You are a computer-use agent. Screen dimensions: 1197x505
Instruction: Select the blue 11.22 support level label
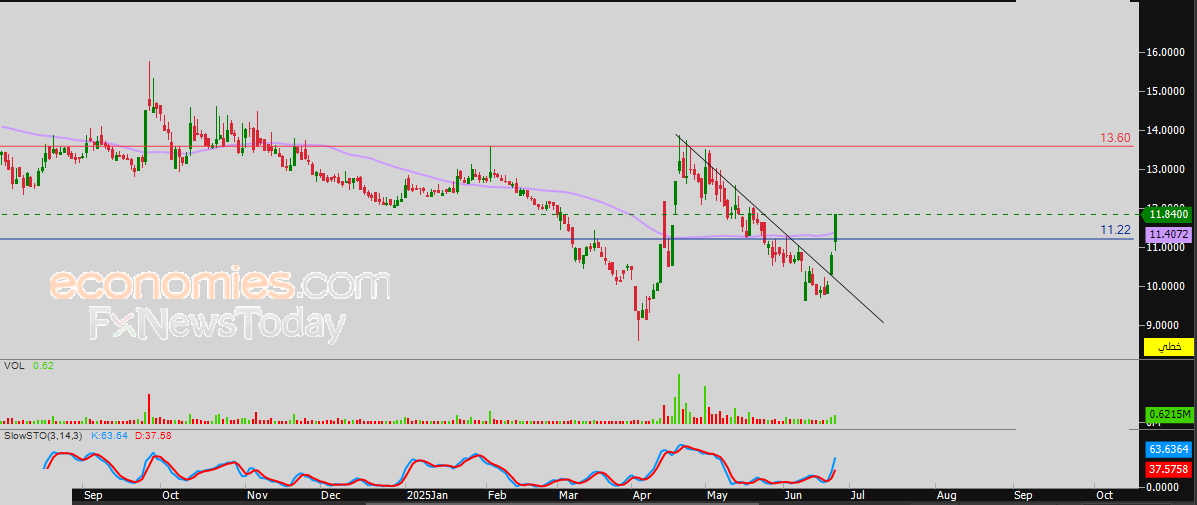1115,230
